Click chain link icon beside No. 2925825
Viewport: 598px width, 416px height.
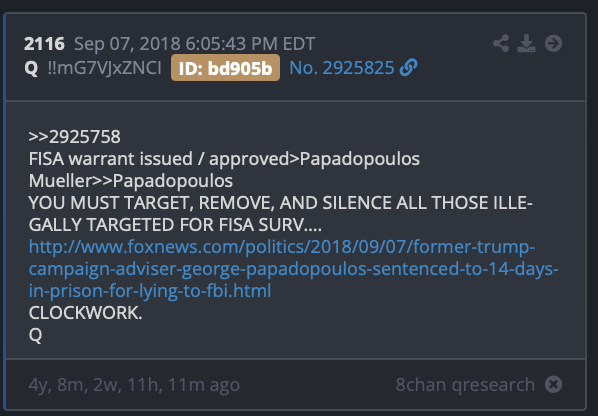pyautogui.click(x=408, y=68)
